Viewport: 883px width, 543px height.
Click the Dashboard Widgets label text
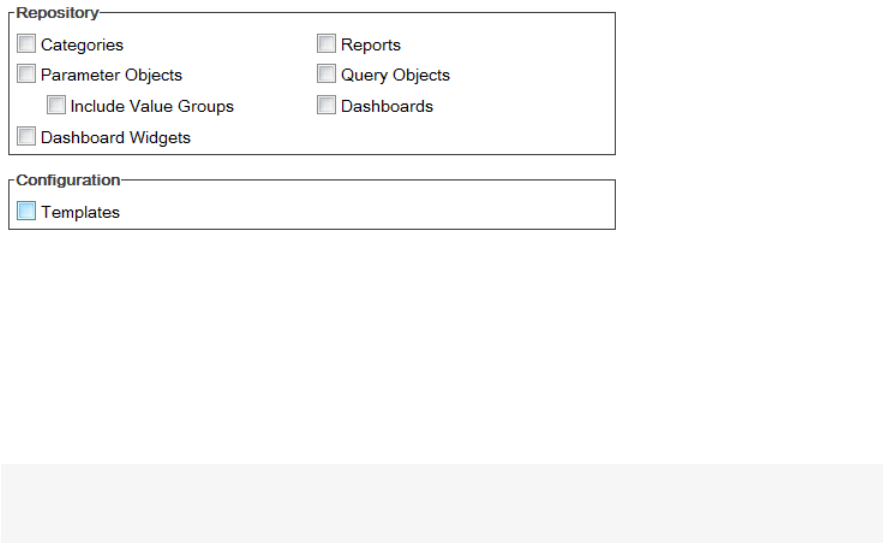(x=115, y=138)
